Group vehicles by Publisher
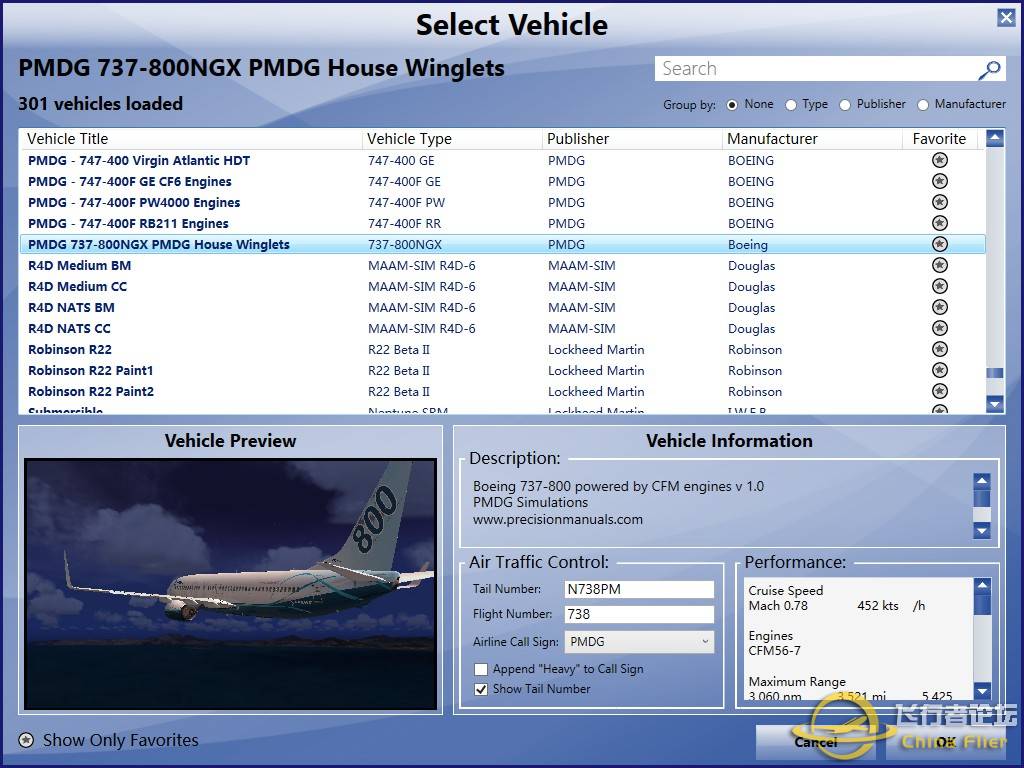The image size is (1024, 768). (845, 104)
